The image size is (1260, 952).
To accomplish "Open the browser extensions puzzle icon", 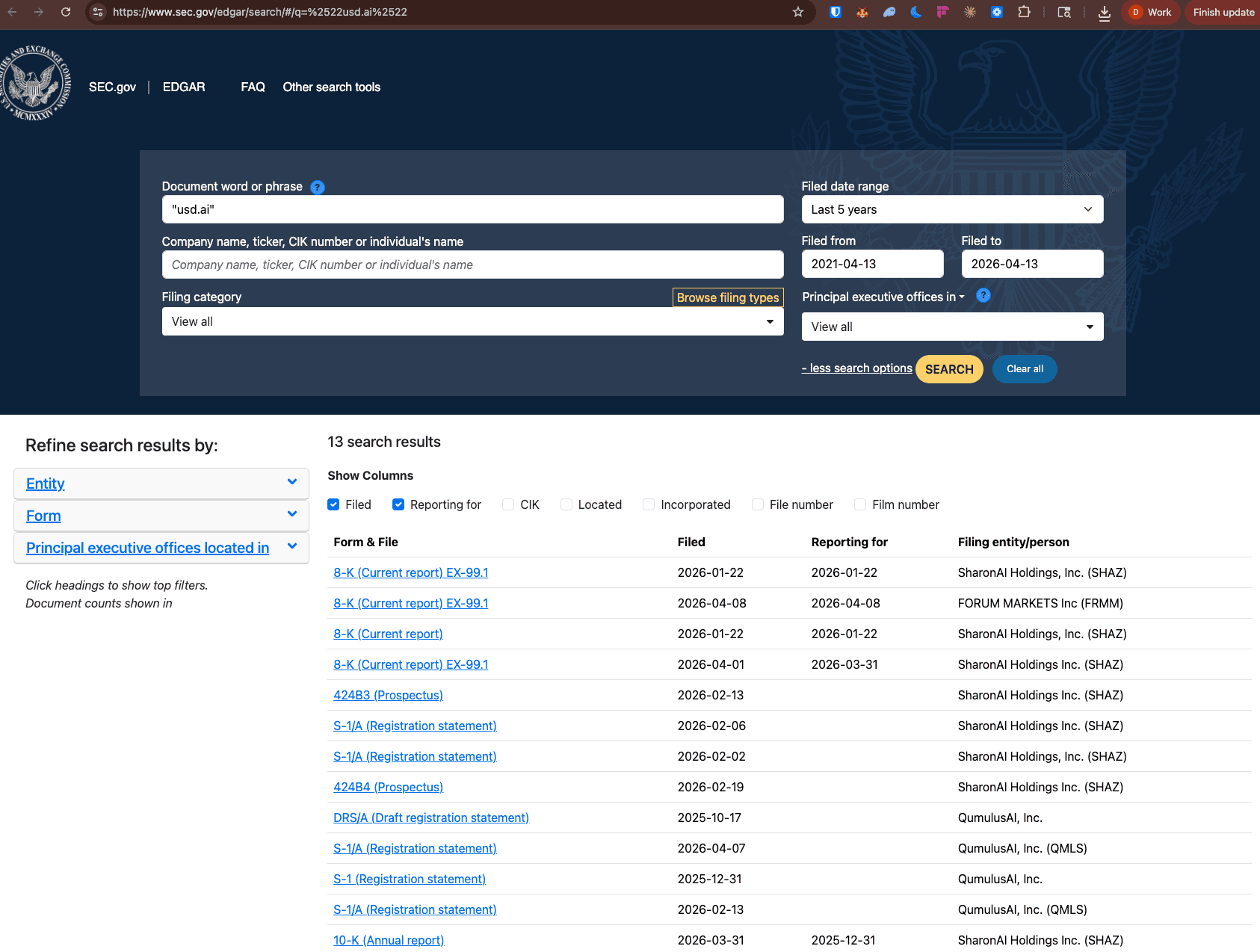I will 1024,12.
